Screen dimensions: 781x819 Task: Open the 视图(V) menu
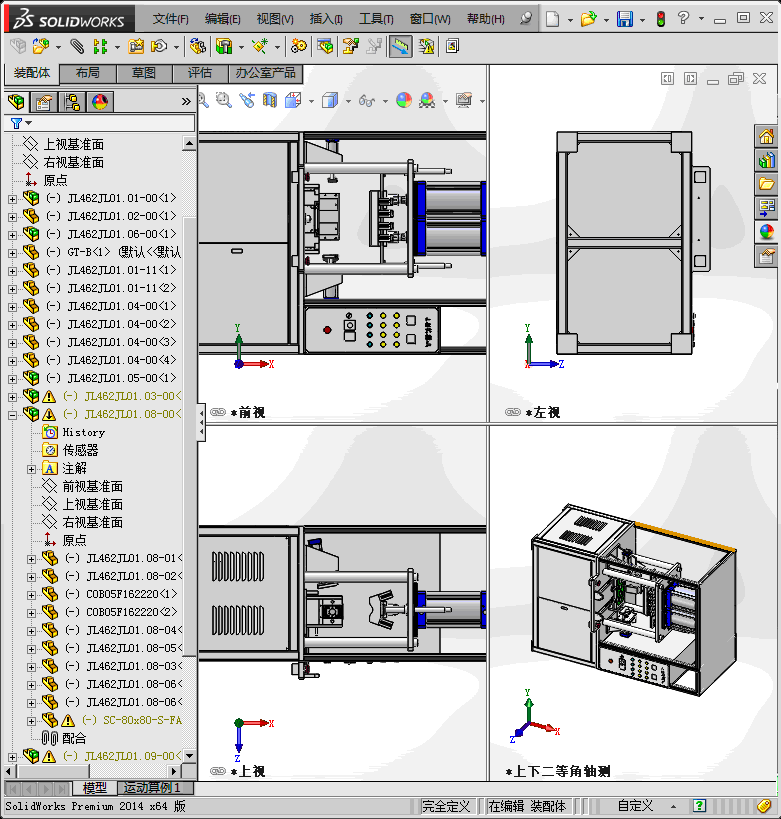(275, 19)
